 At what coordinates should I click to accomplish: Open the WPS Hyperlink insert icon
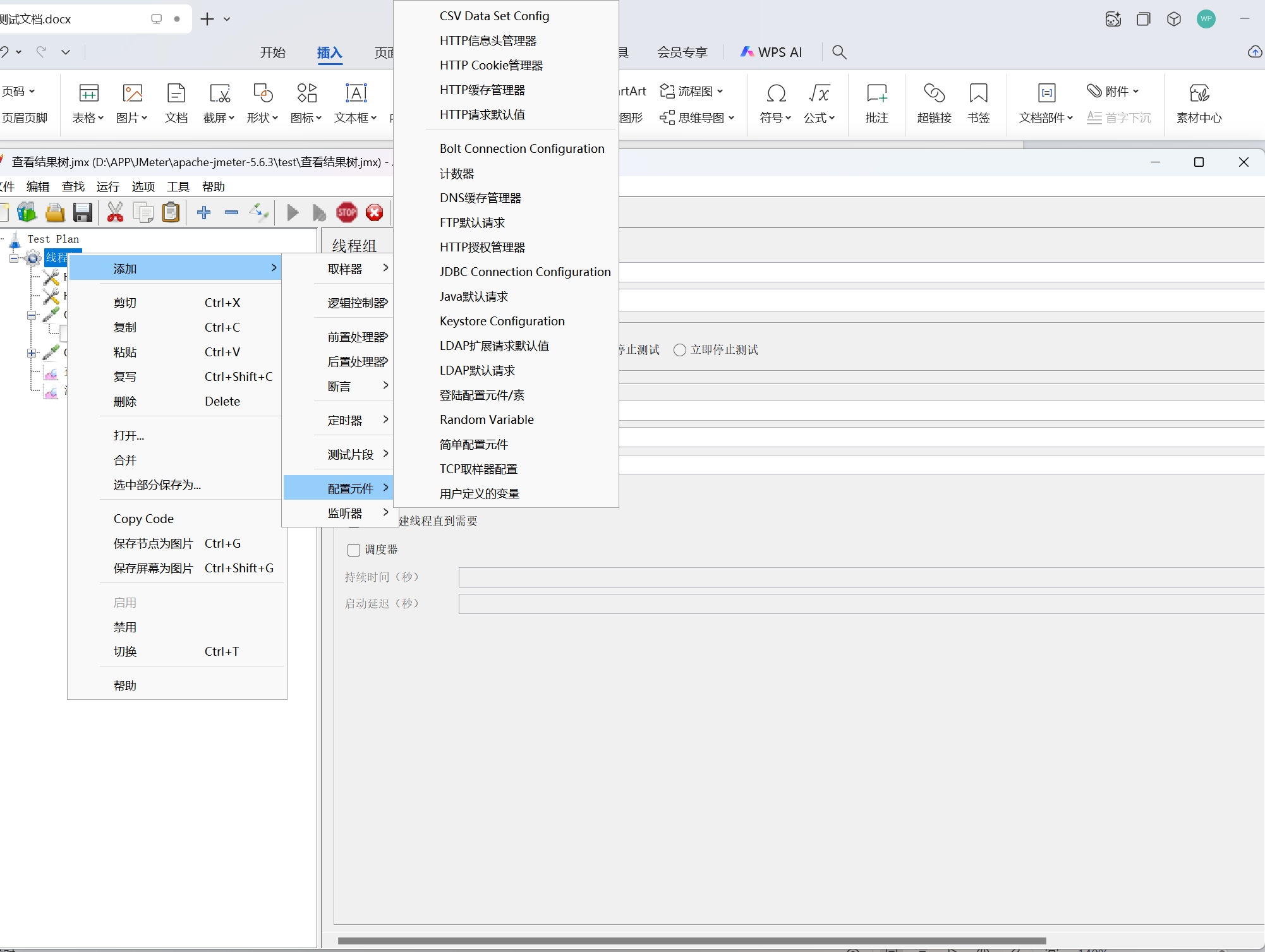(934, 102)
